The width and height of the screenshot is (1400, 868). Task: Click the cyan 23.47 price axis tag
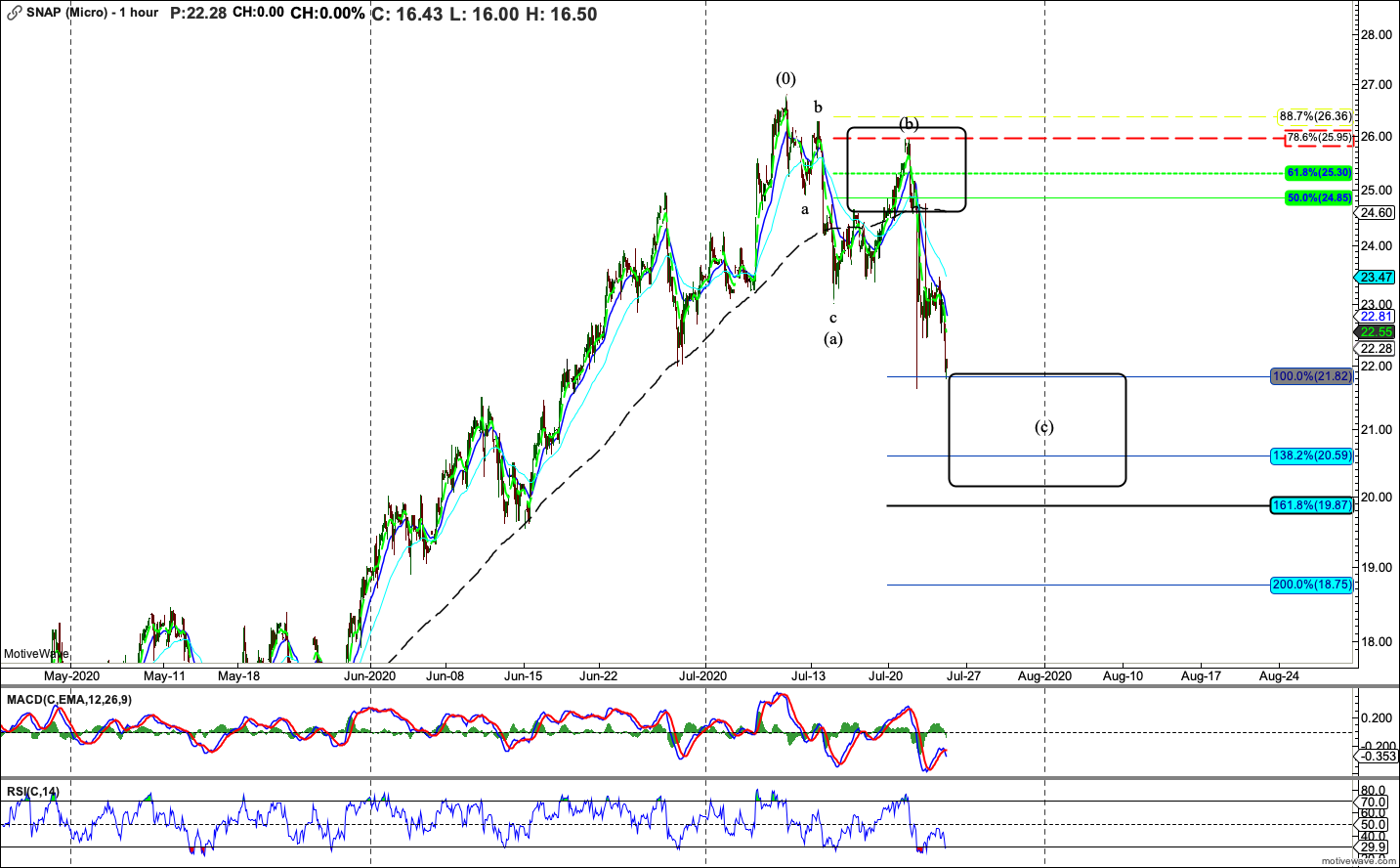(1376, 278)
